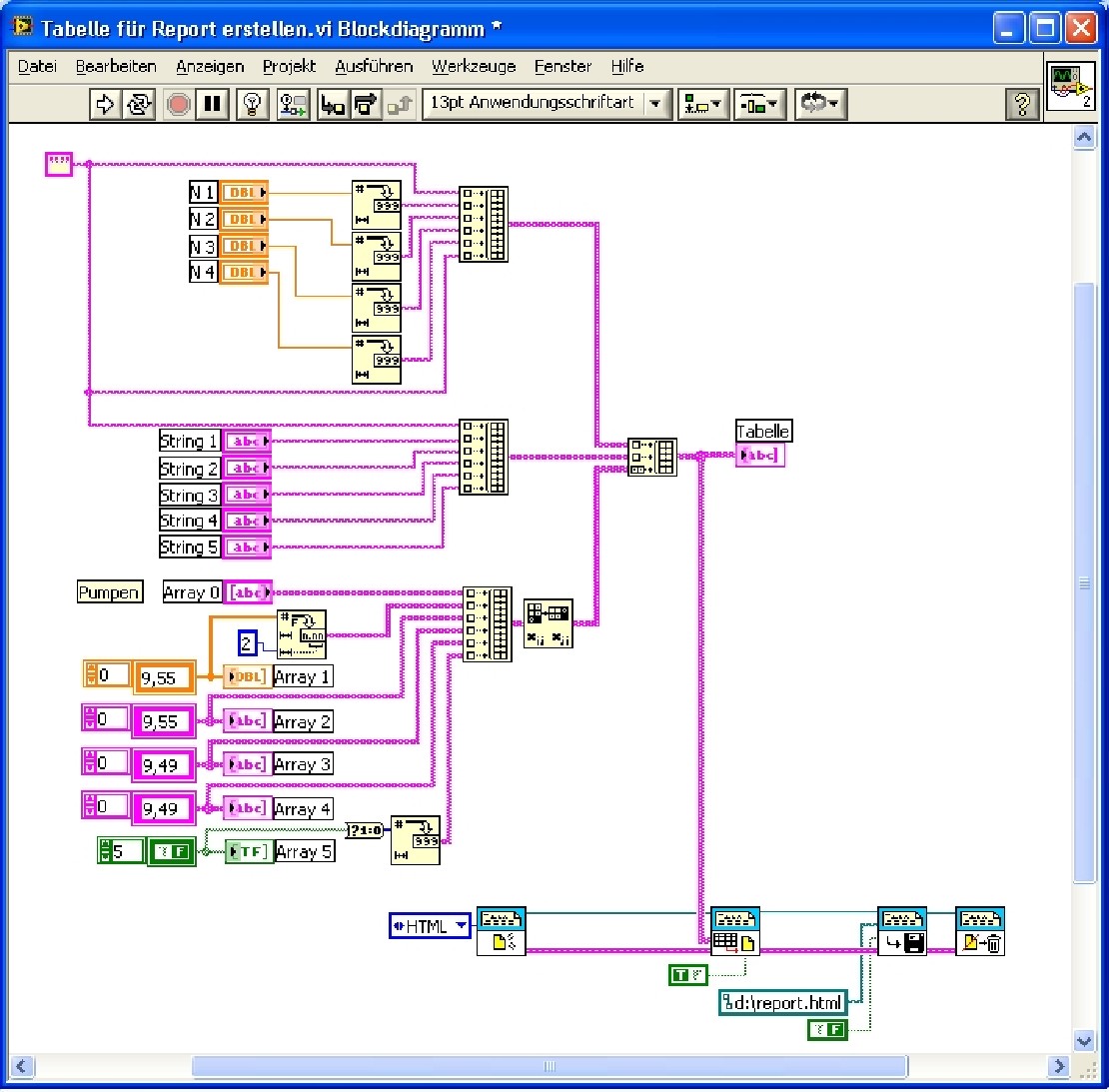Click the VI icon in top-right corner
Screen dimensions: 1109x1092
[1070, 87]
